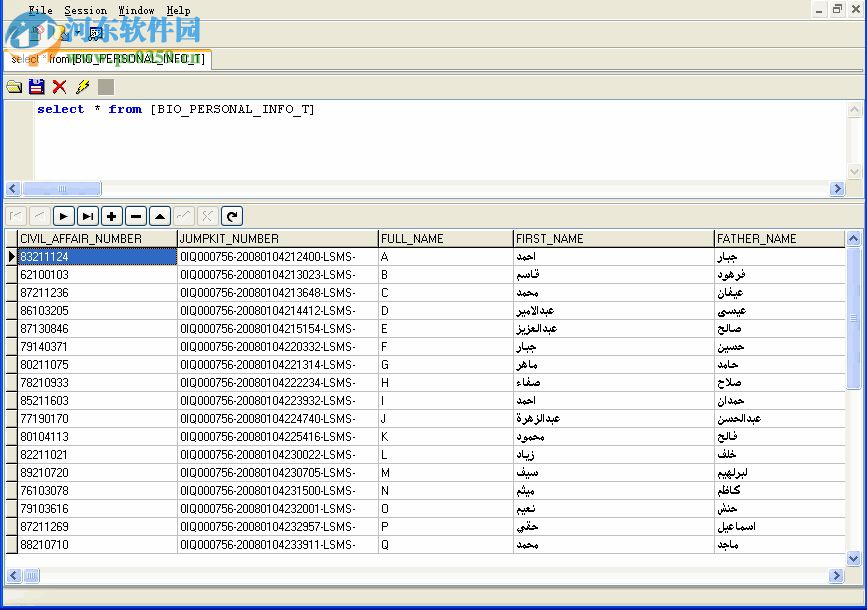Click results grid horizontal scrollbar thumb

click(x=31, y=576)
